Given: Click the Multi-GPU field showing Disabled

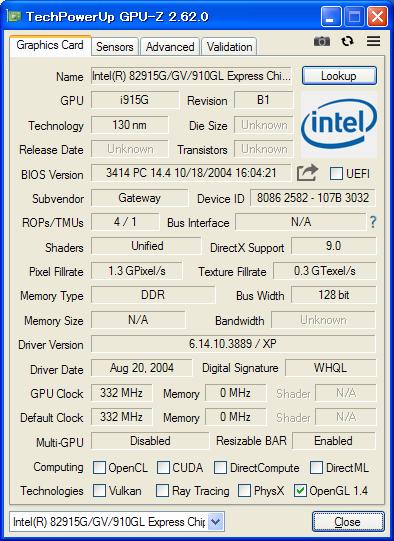Looking at the screenshot, I should pos(150,441).
